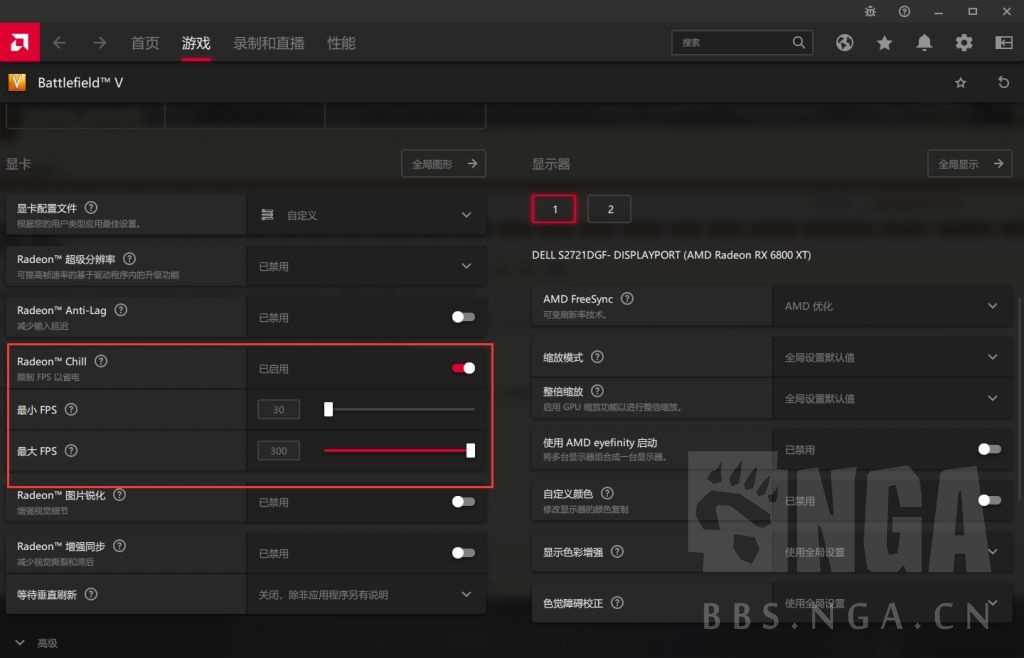The width and height of the screenshot is (1024, 658).
Task: Open the web browser globe icon
Action: click(845, 43)
